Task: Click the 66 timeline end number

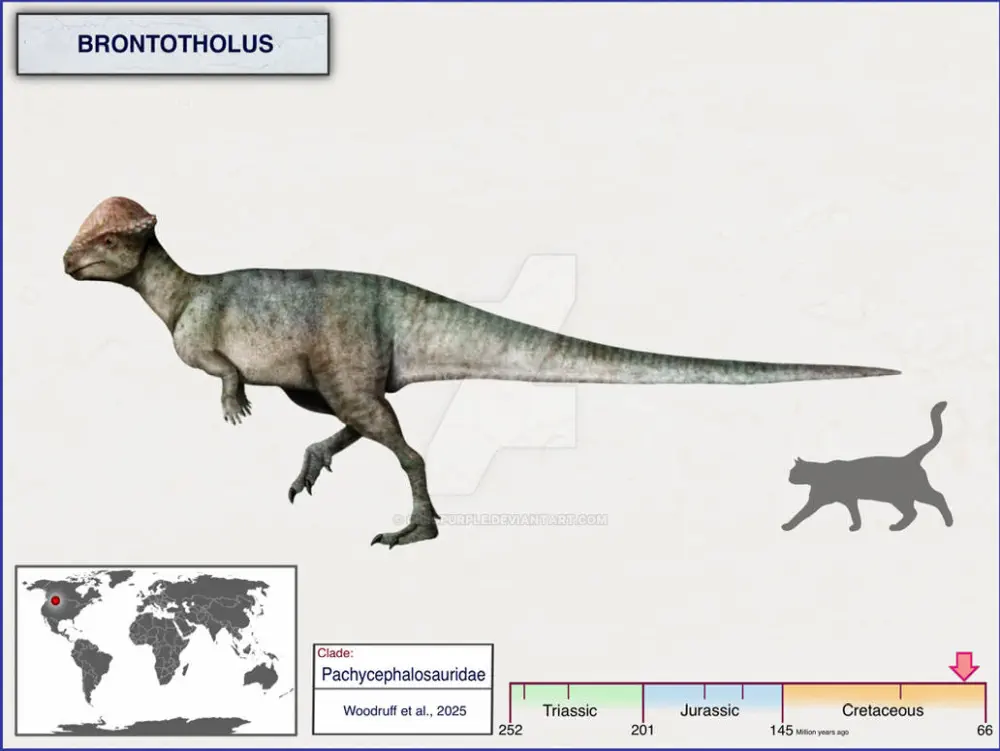Action: point(985,730)
